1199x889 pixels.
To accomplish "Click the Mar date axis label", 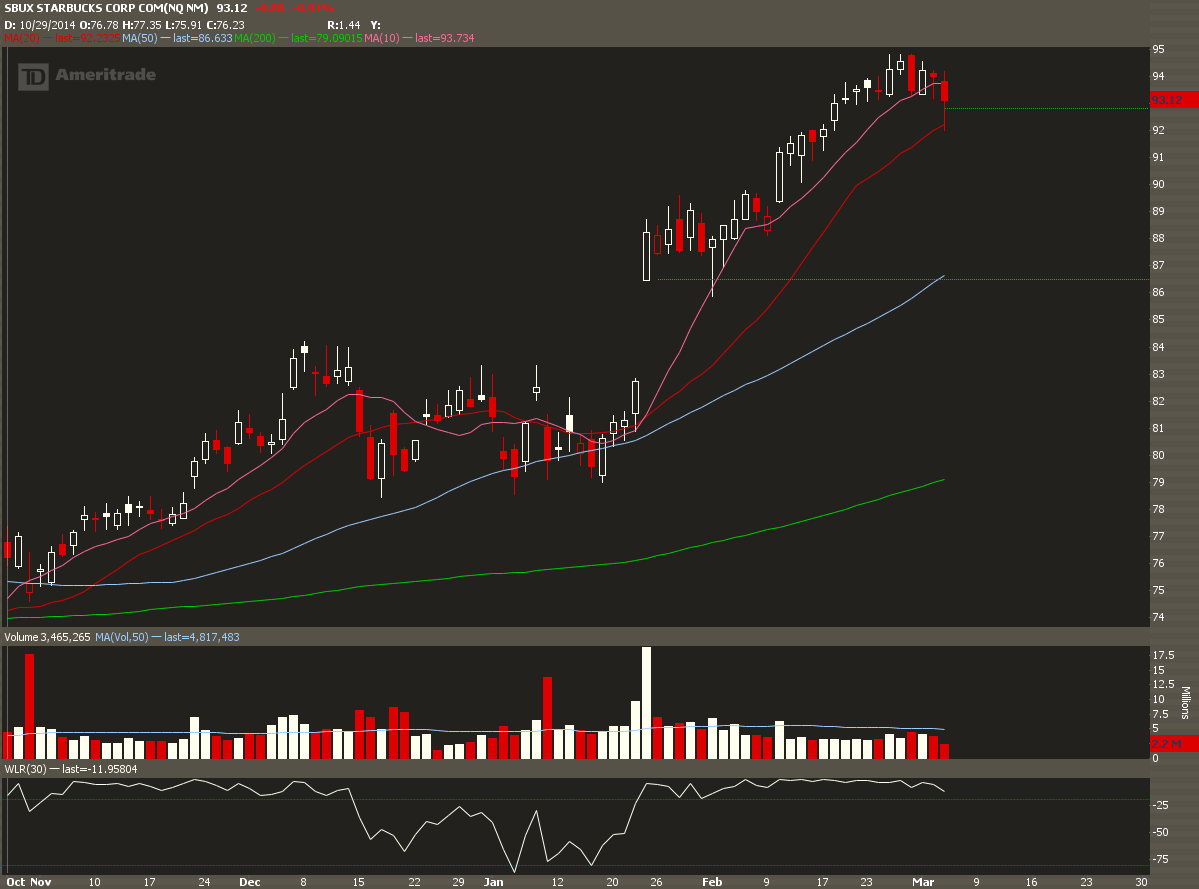I will pos(923,882).
